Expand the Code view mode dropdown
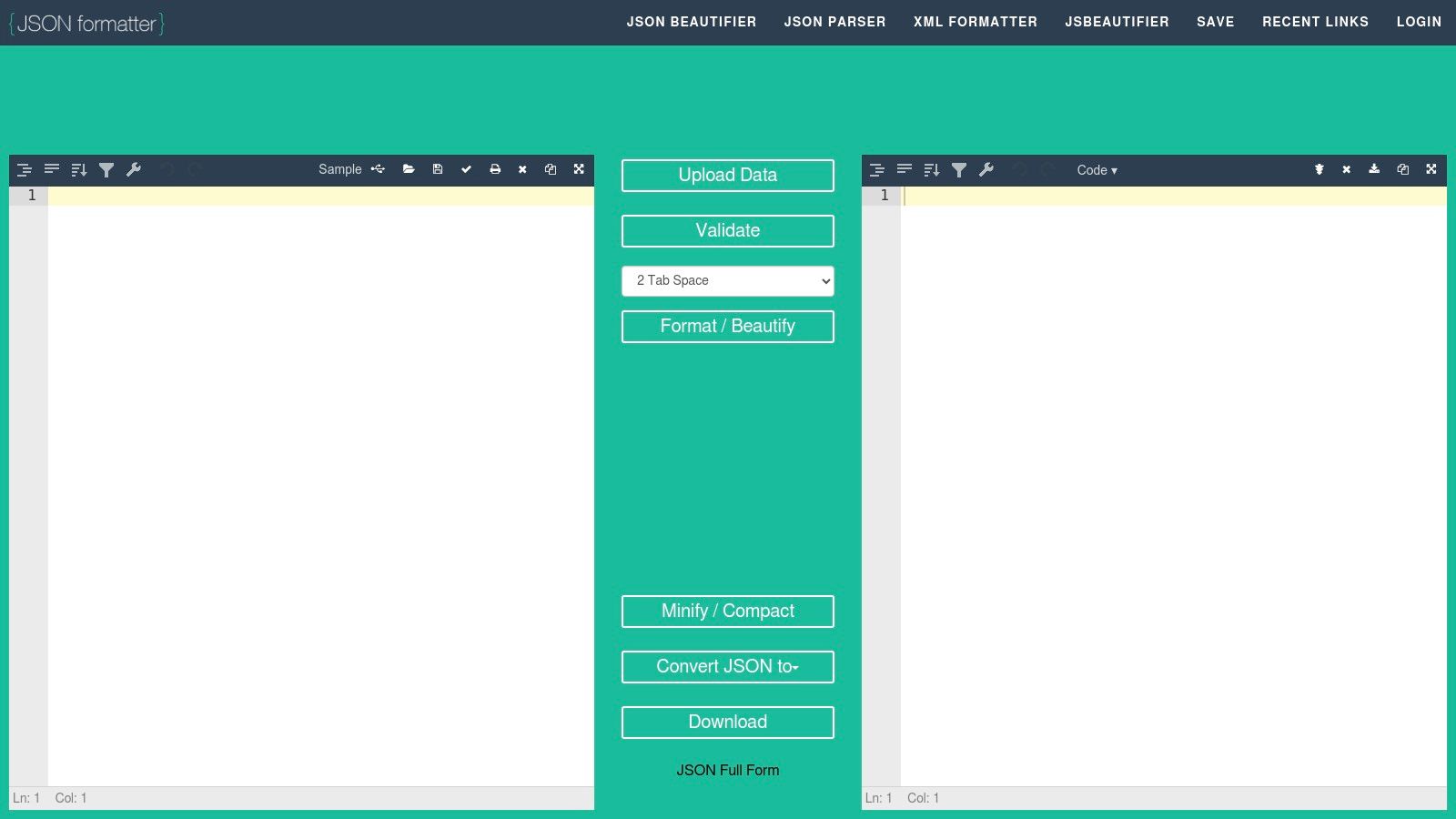 pos(1097,170)
